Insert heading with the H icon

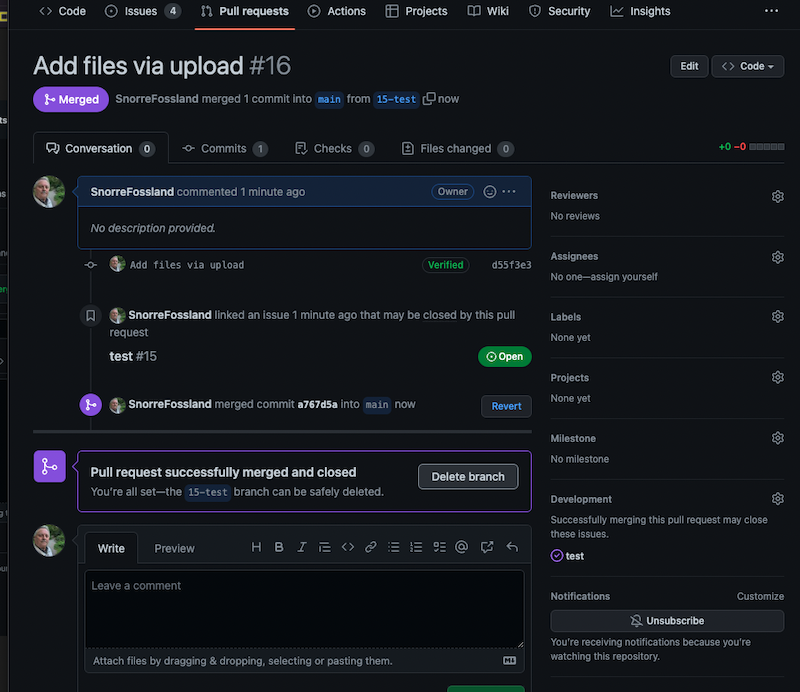click(256, 547)
